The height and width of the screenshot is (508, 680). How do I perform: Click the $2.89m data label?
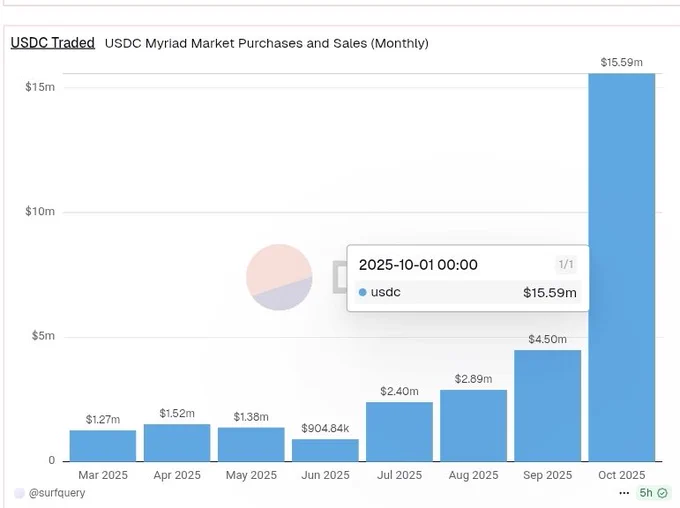473,379
